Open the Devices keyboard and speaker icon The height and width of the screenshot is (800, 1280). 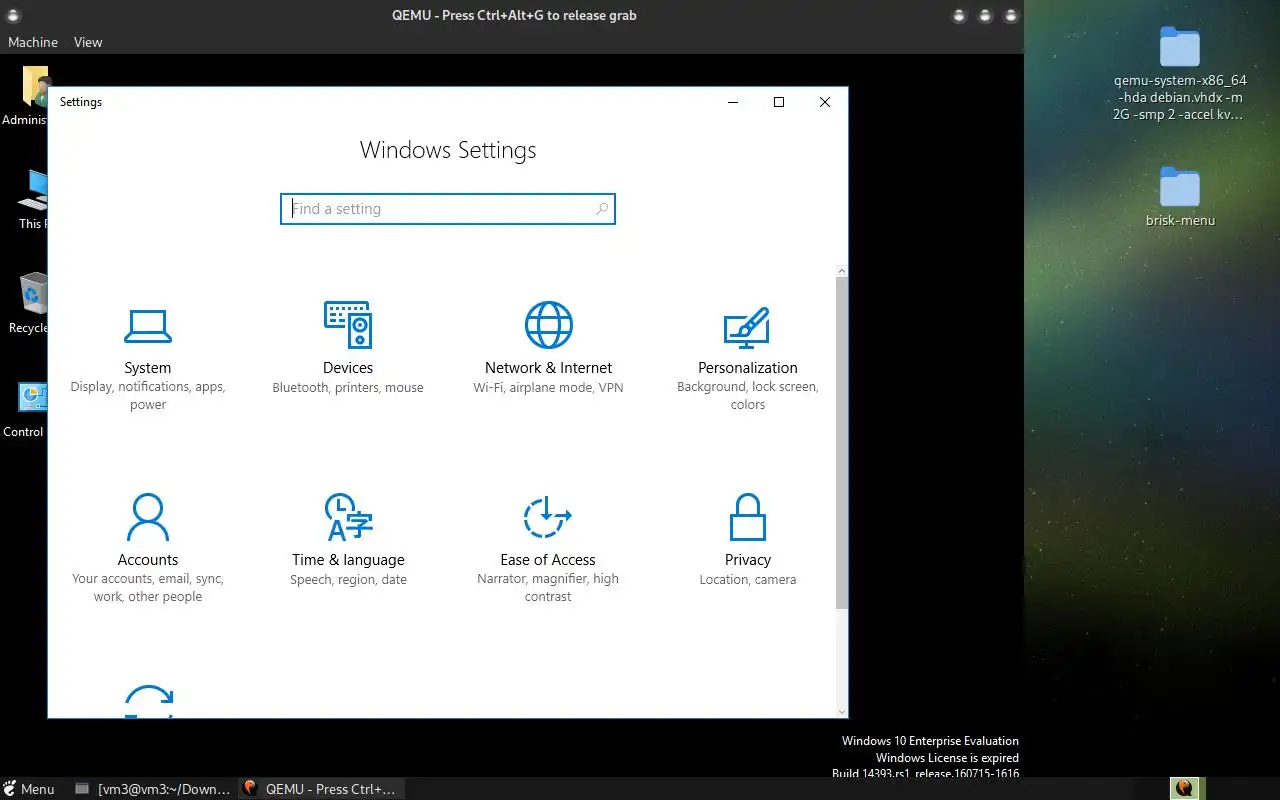(x=348, y=325)
